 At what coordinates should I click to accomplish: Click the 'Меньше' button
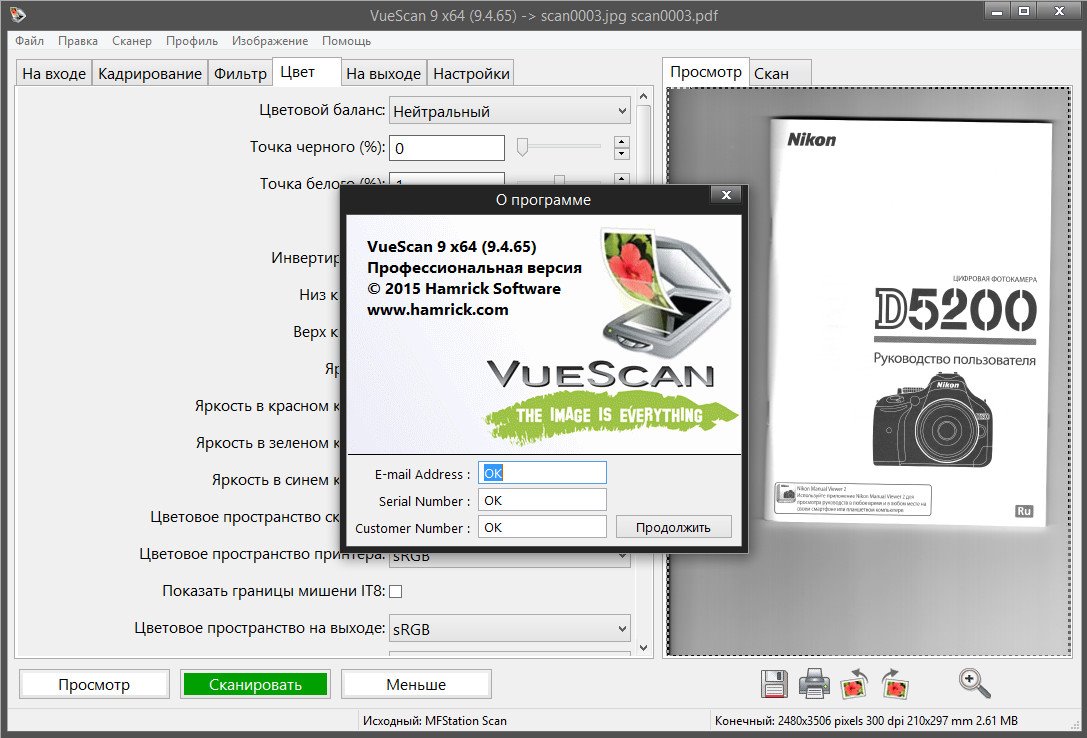coord(416,685)
